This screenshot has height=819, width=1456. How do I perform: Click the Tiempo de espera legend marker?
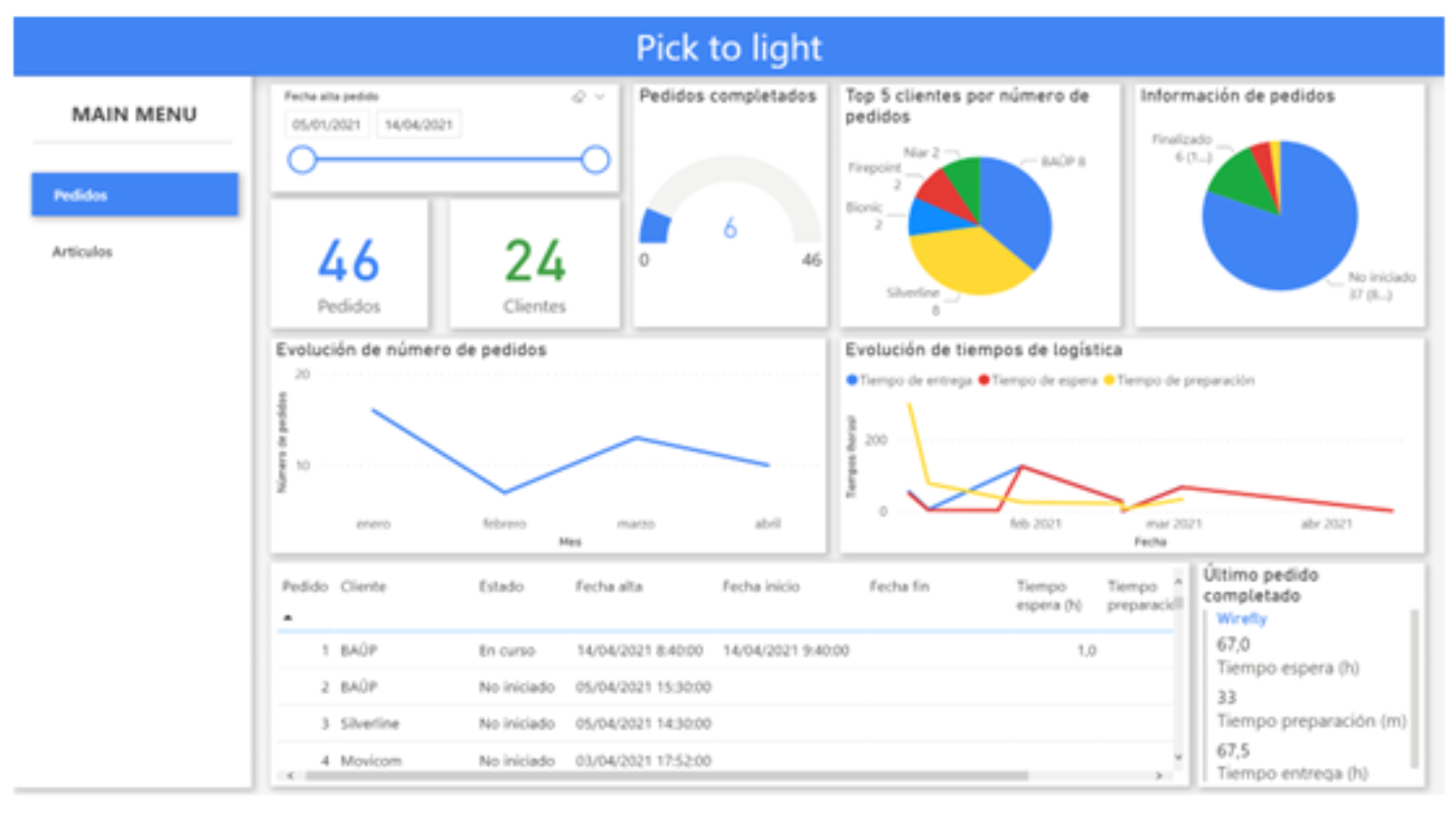(x=984, y=380)
